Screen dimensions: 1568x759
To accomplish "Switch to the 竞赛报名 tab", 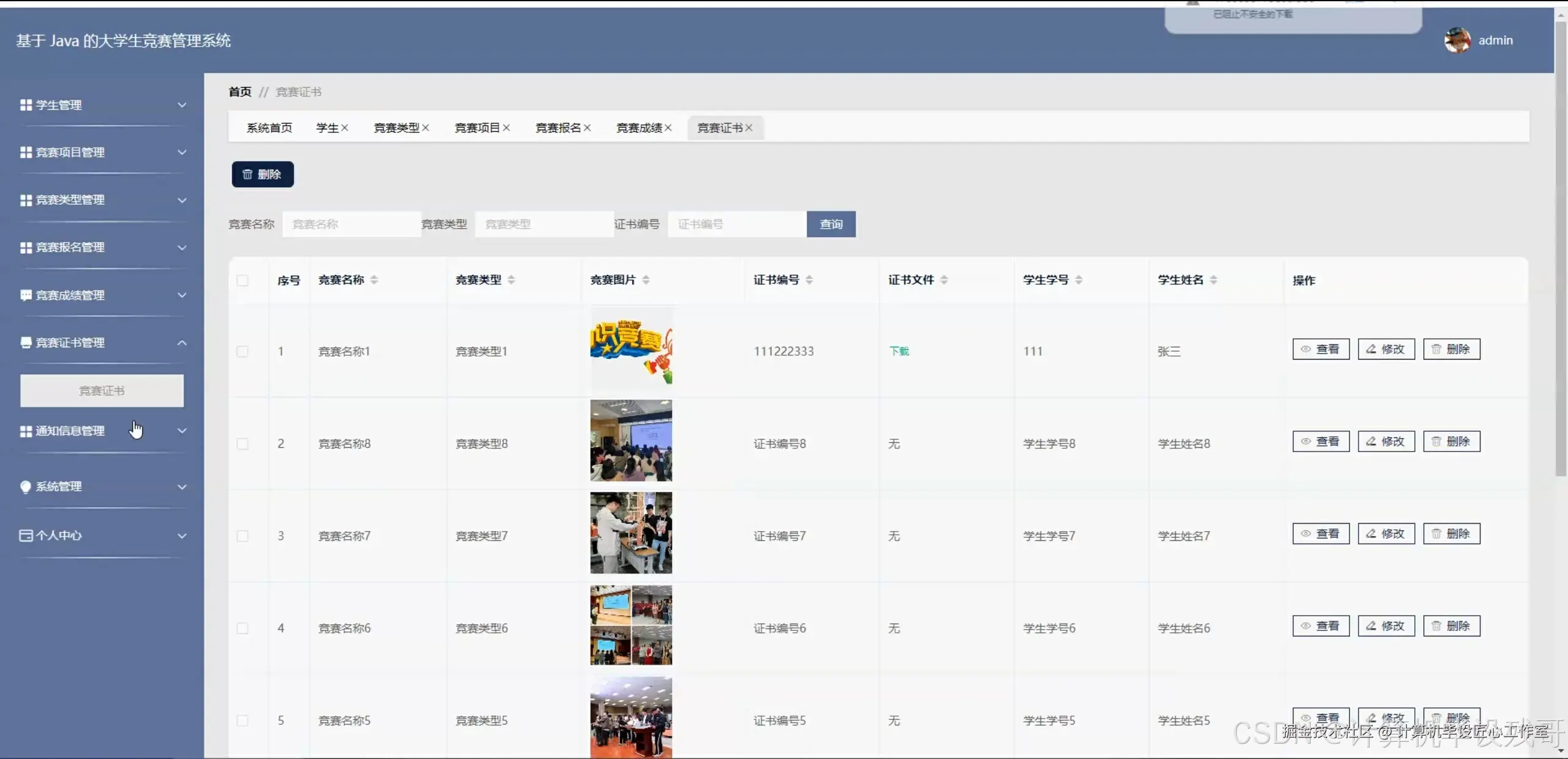I will 557,128.
